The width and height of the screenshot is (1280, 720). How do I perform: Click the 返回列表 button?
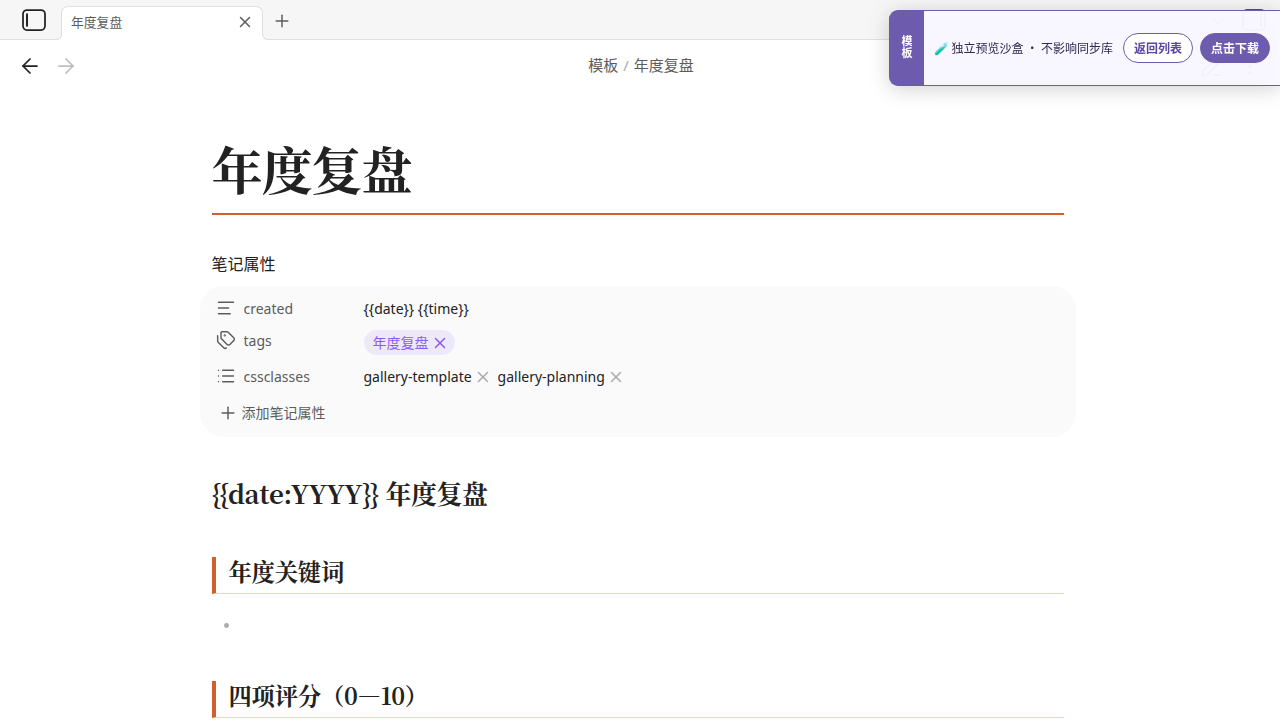(1158, 48)
